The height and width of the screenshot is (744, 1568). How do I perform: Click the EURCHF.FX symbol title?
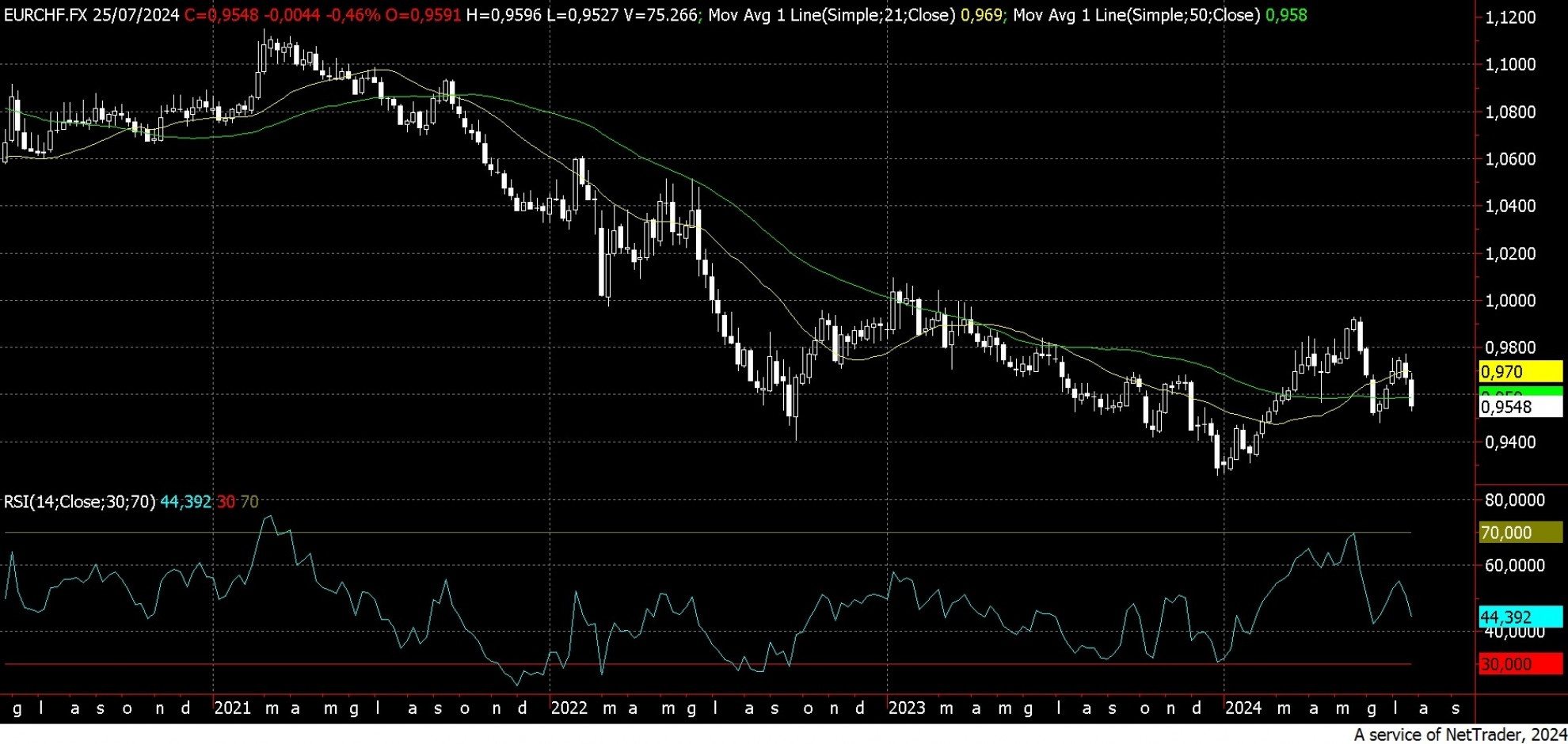pos(44,15)
